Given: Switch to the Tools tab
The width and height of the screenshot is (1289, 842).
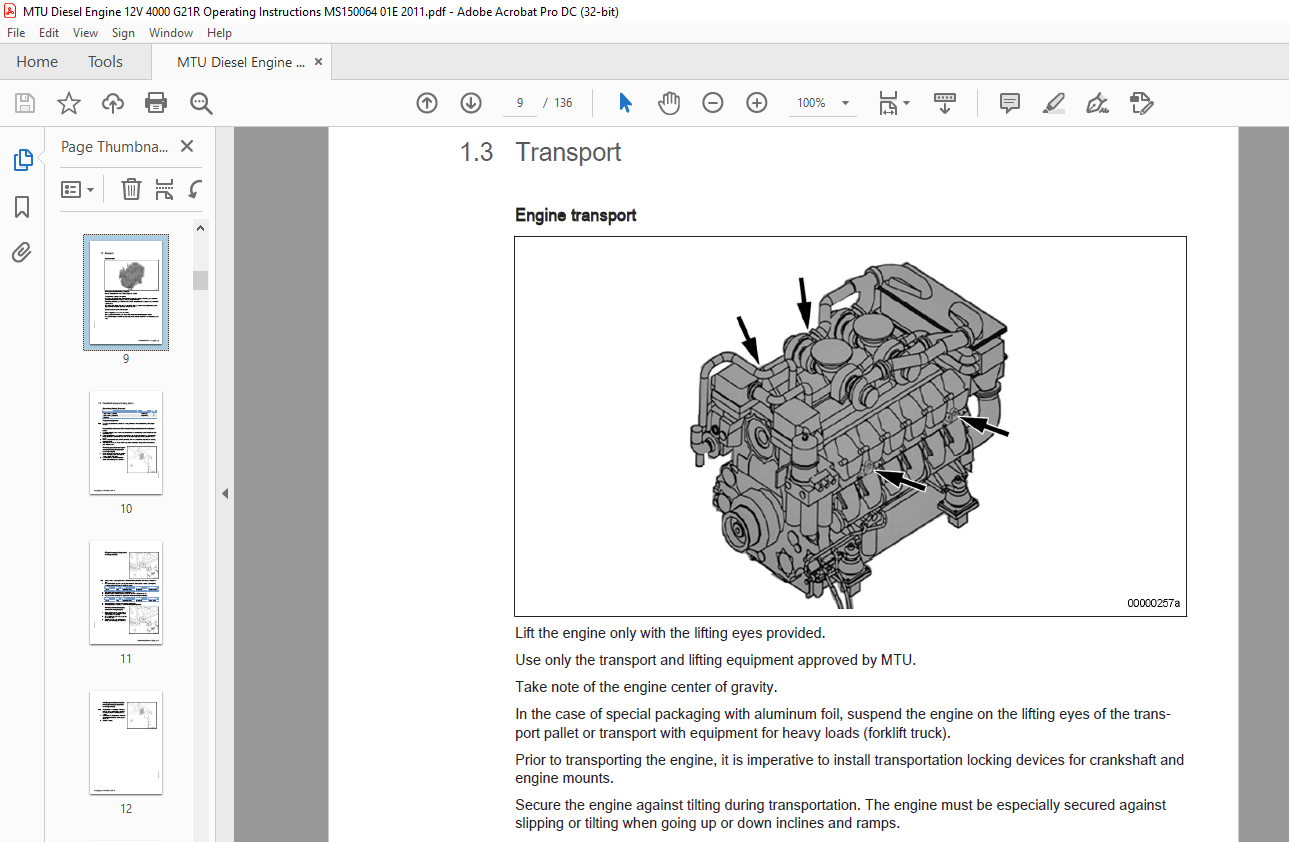Looking at the screenshot, I should 105,62.
